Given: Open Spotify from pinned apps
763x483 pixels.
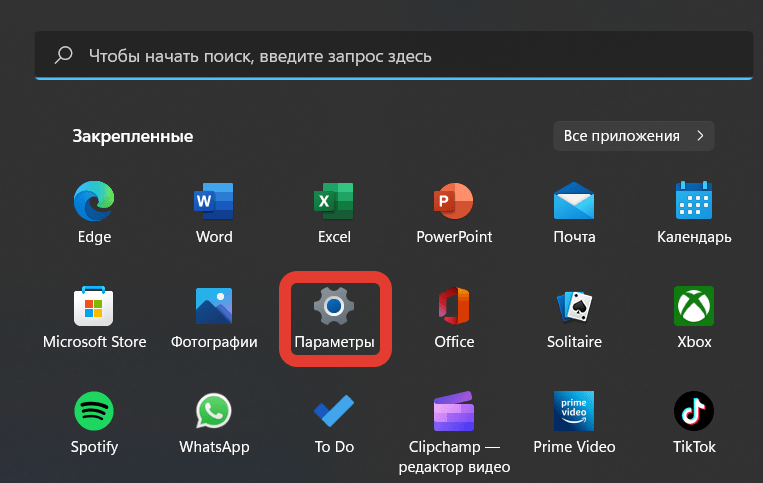Looking at the screenshot, I should click(94, 411).
